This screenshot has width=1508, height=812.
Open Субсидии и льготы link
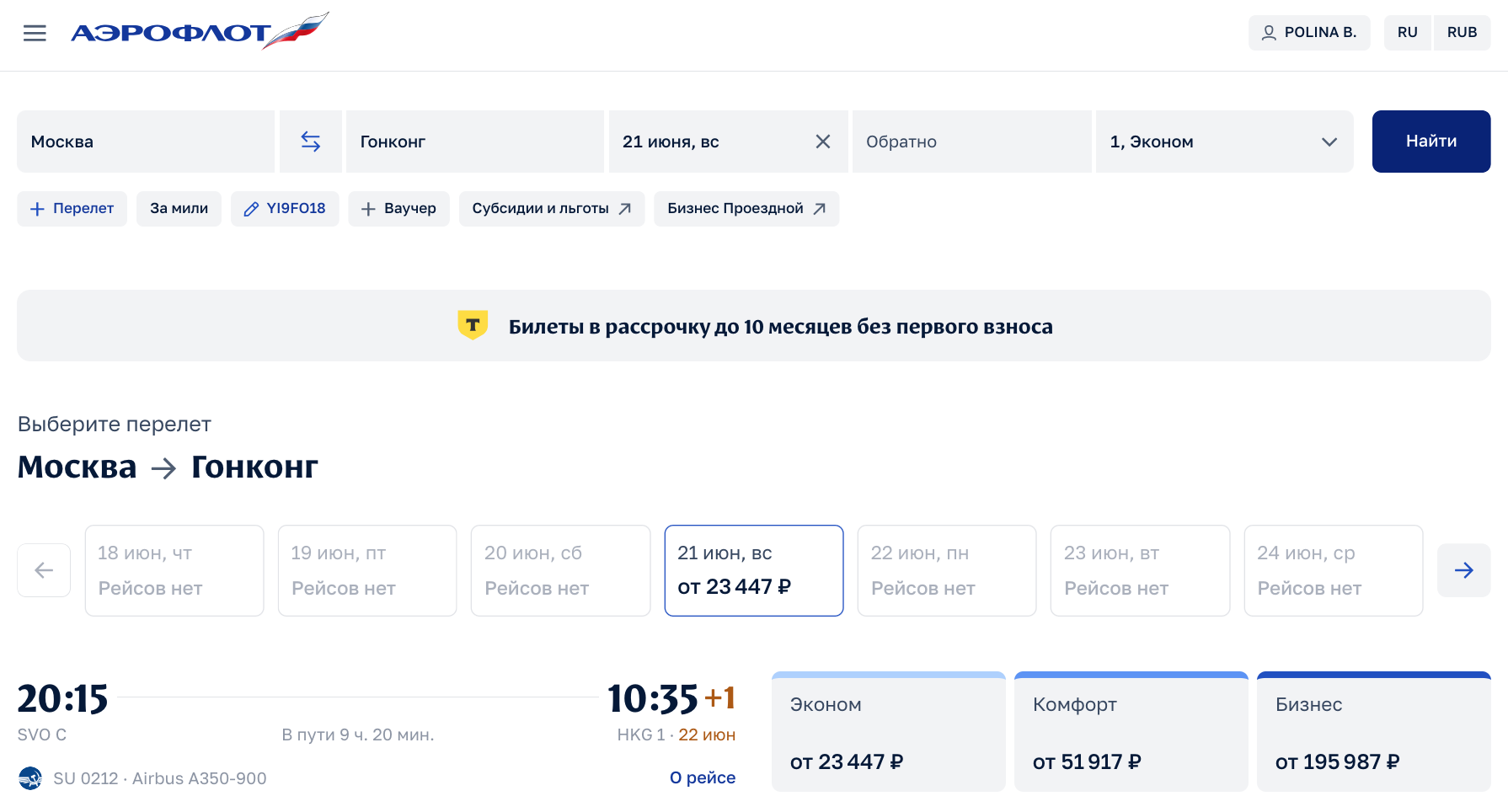552,209
